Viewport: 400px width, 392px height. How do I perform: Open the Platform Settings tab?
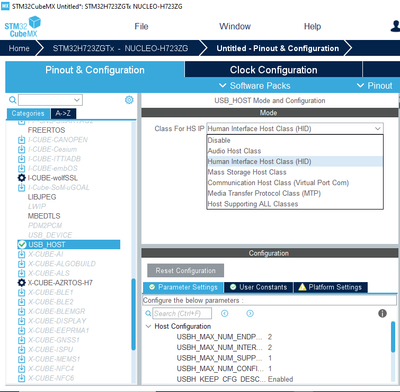coord(330,287)
